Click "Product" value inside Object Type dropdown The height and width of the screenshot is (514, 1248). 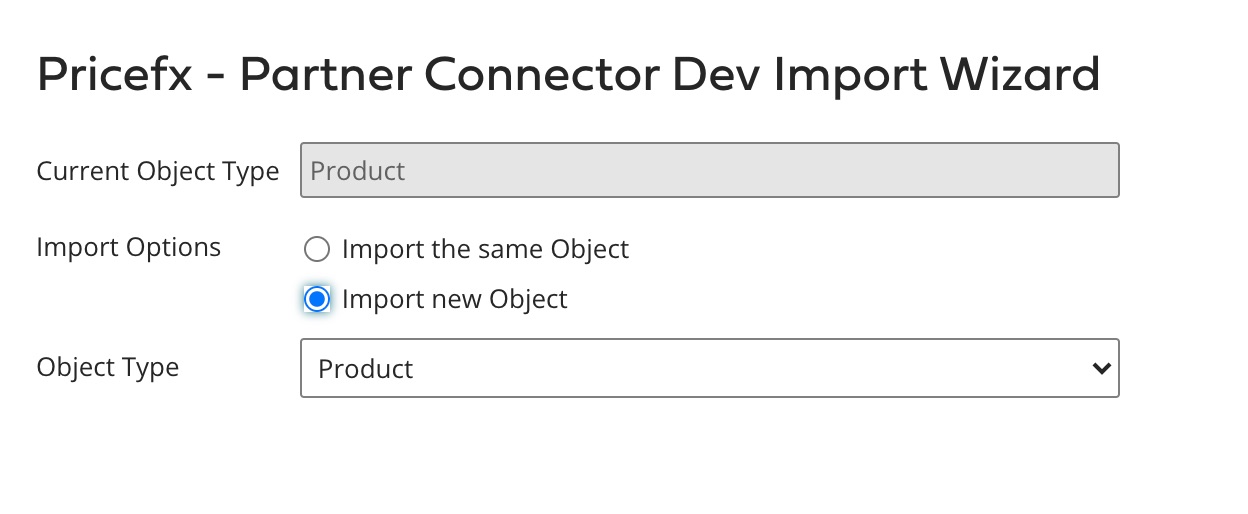pos(365,369)
